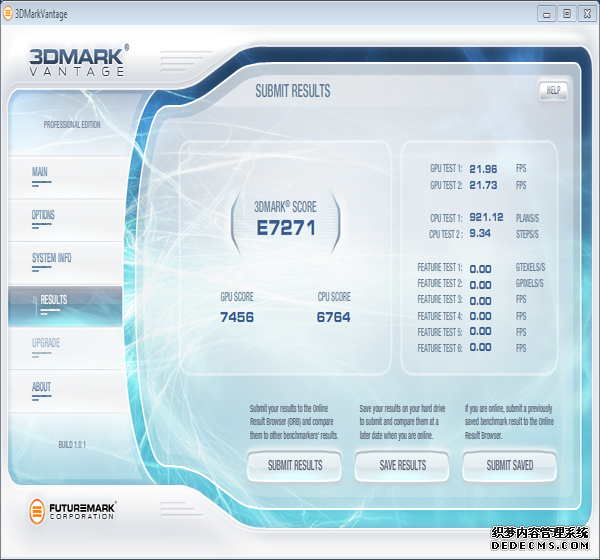
Task: Select GPU Test 2 value 21.73
Action: [483, 185]
